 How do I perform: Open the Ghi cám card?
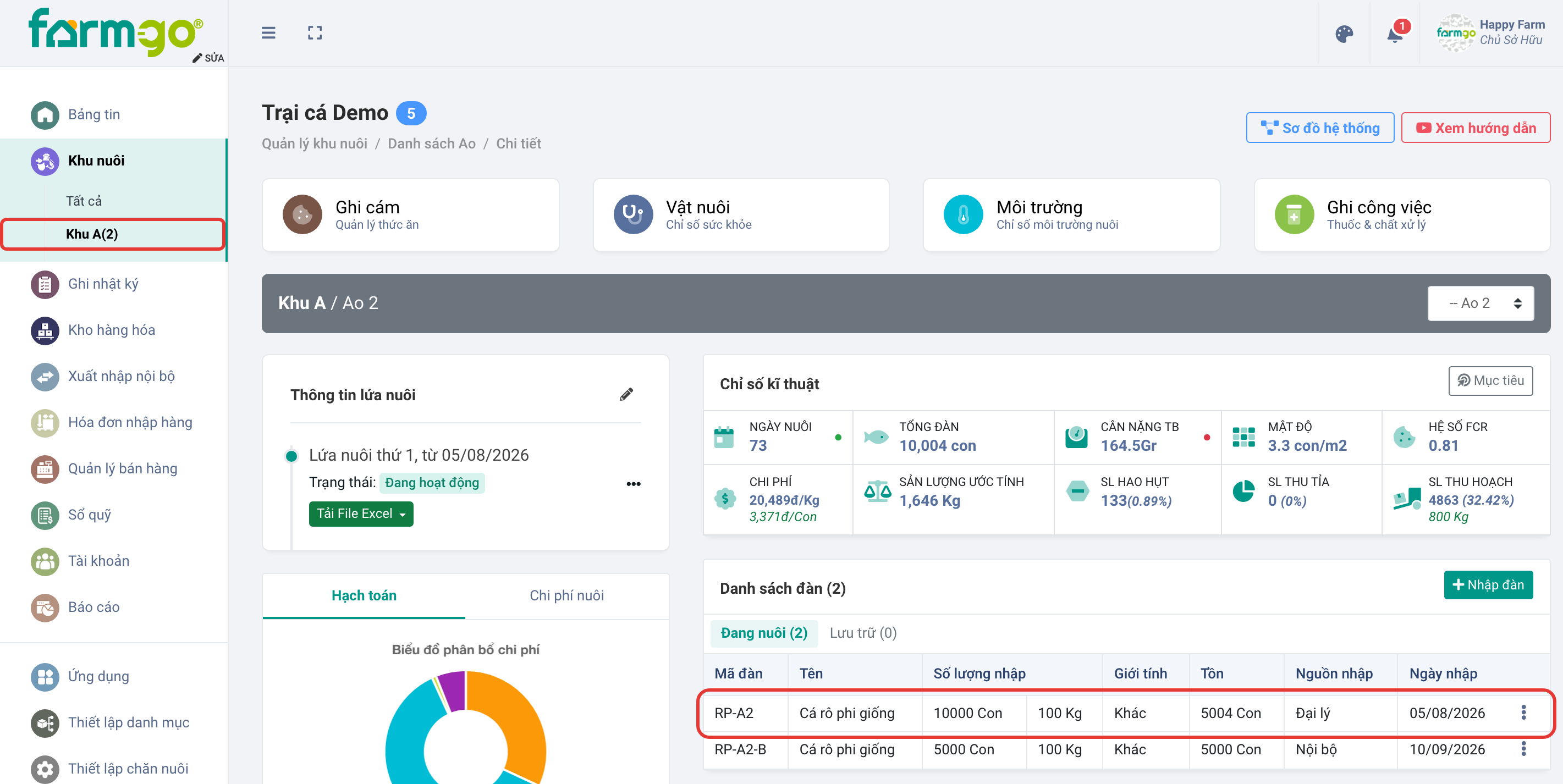[410, 214]
